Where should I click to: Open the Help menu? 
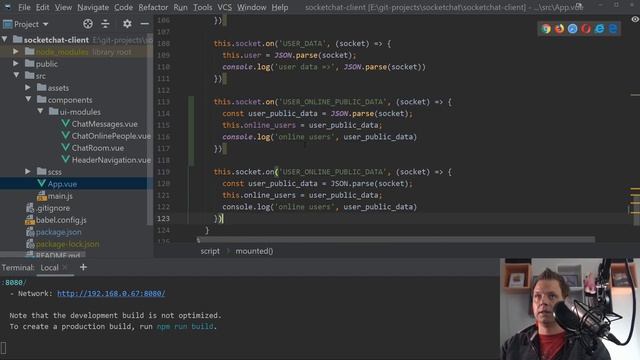(280, 7)
